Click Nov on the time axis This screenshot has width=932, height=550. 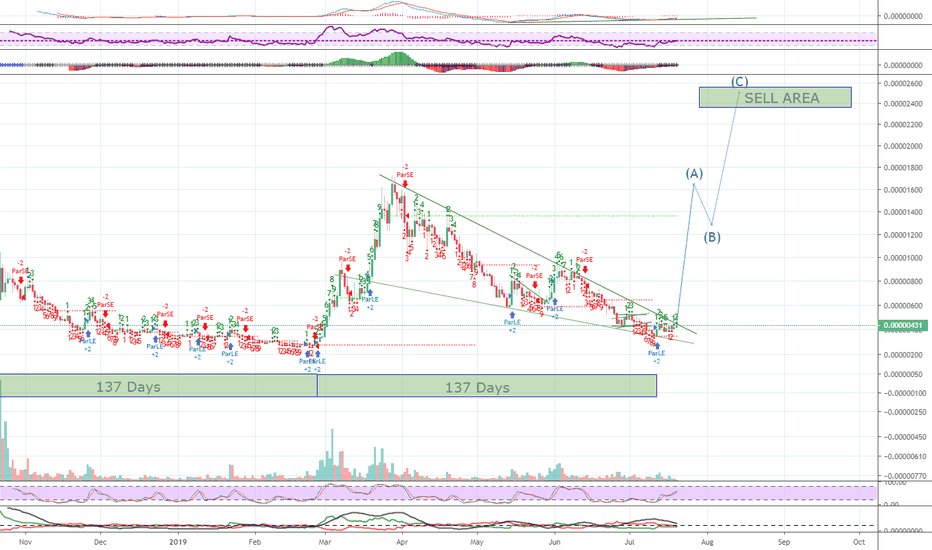24,542
